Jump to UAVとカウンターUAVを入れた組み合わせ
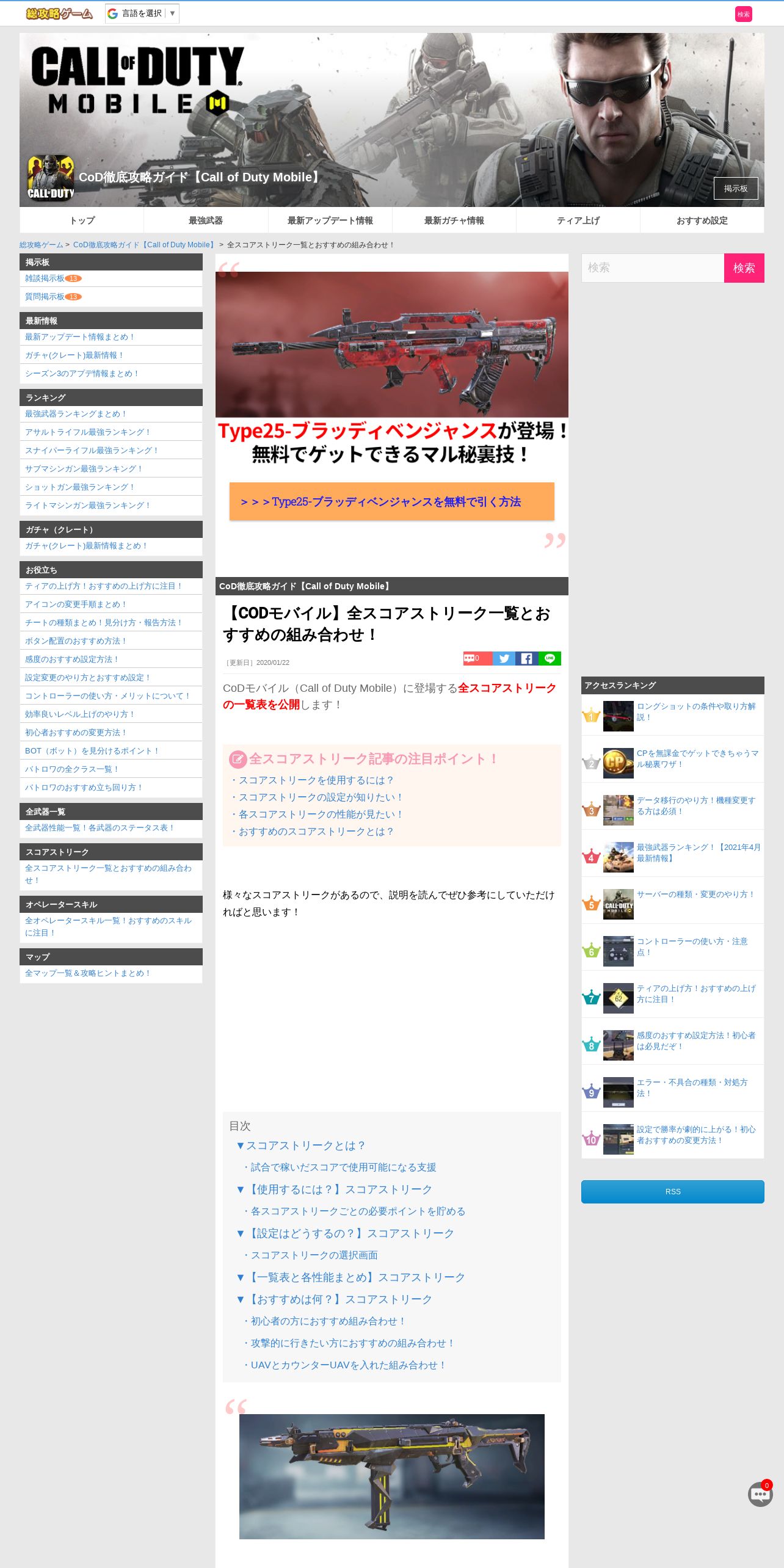784x1568 pixels. tap(345, 1365)
